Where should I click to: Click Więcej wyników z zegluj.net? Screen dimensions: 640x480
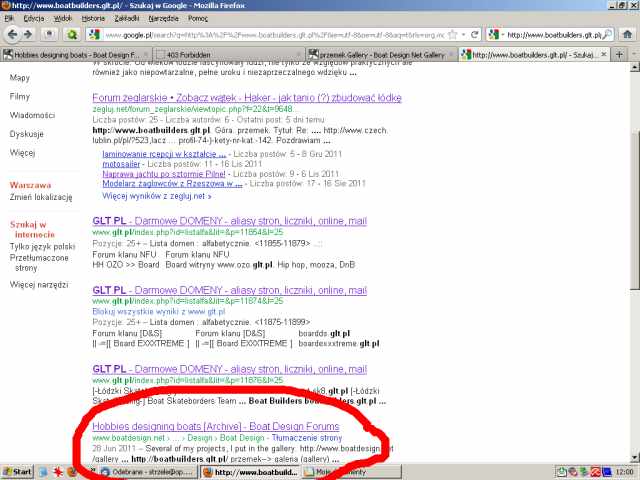(157, 196)
